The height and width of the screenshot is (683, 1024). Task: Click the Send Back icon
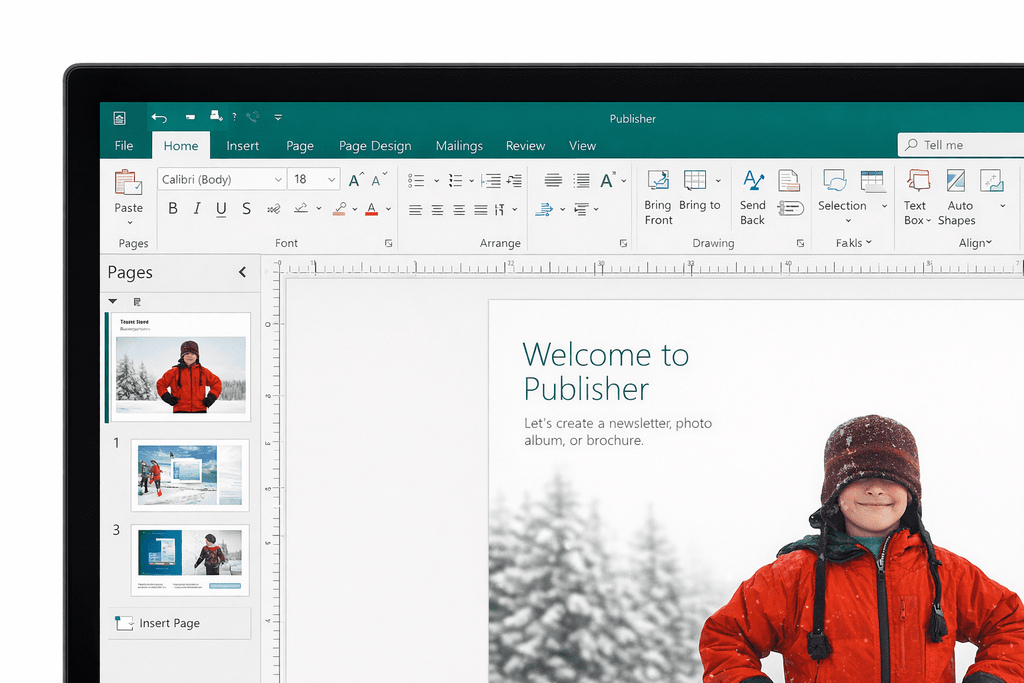(753, 180)
